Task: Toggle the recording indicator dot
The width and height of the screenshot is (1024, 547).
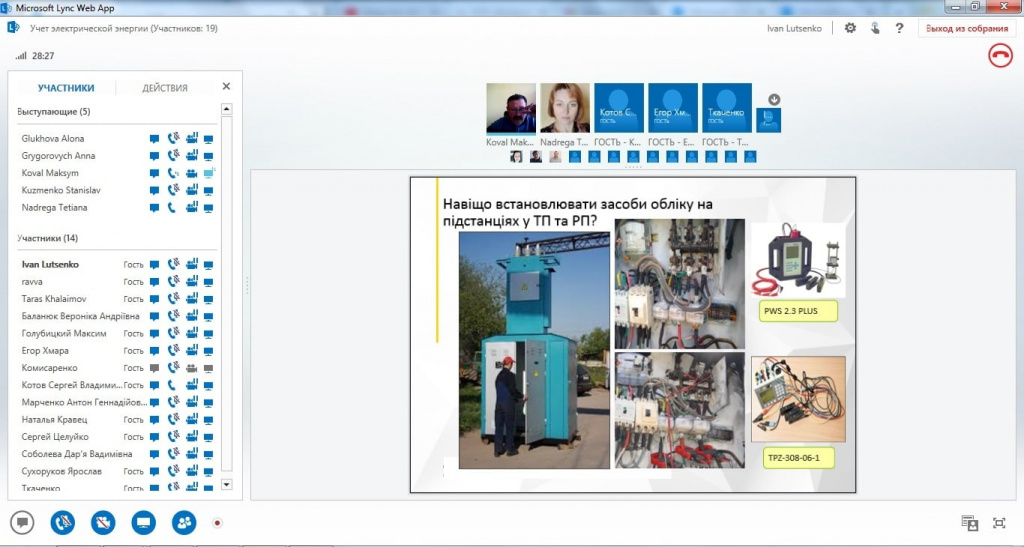Action: 217,523
